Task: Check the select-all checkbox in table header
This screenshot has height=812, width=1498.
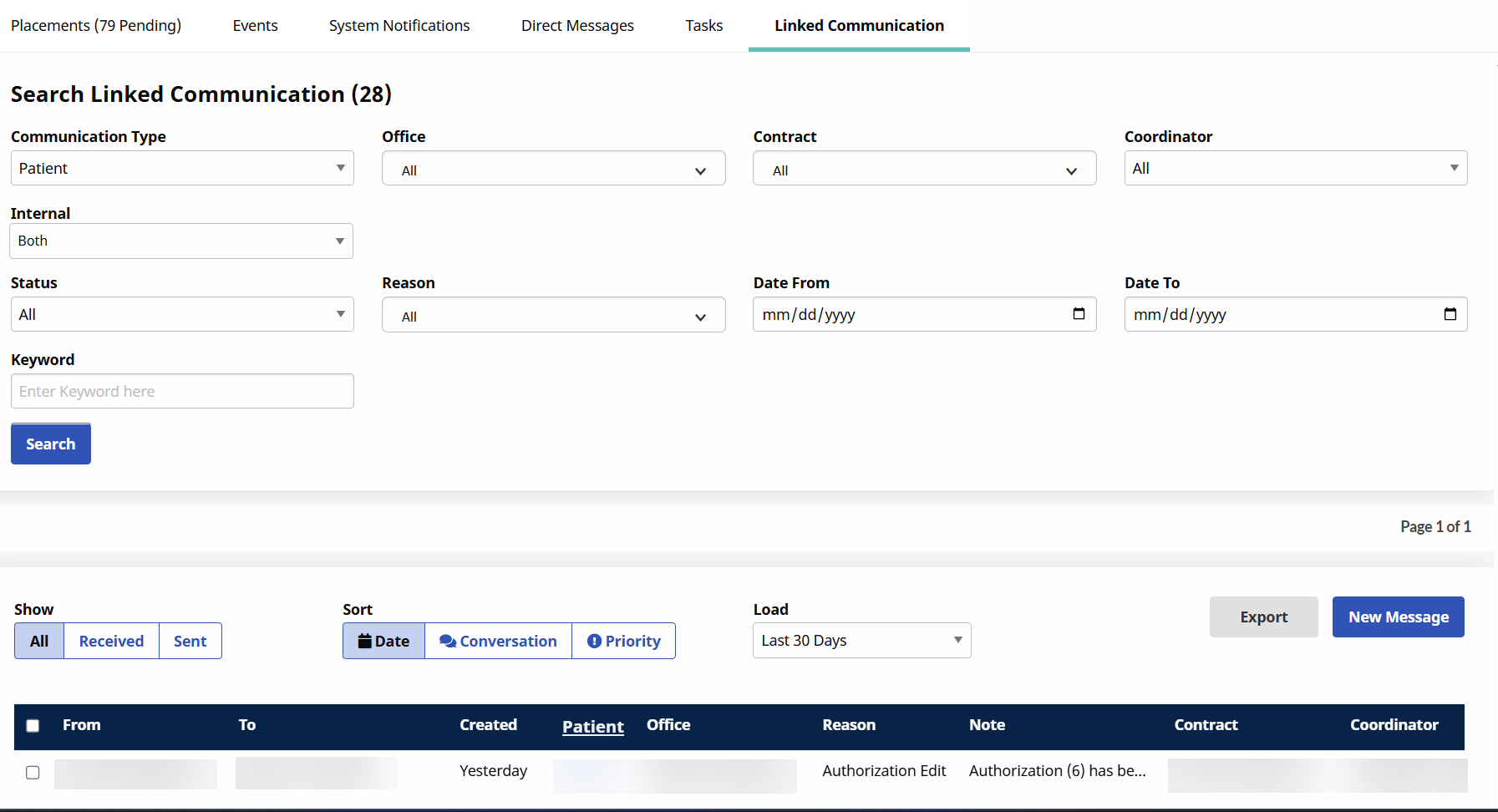Action: pos(33,726)
